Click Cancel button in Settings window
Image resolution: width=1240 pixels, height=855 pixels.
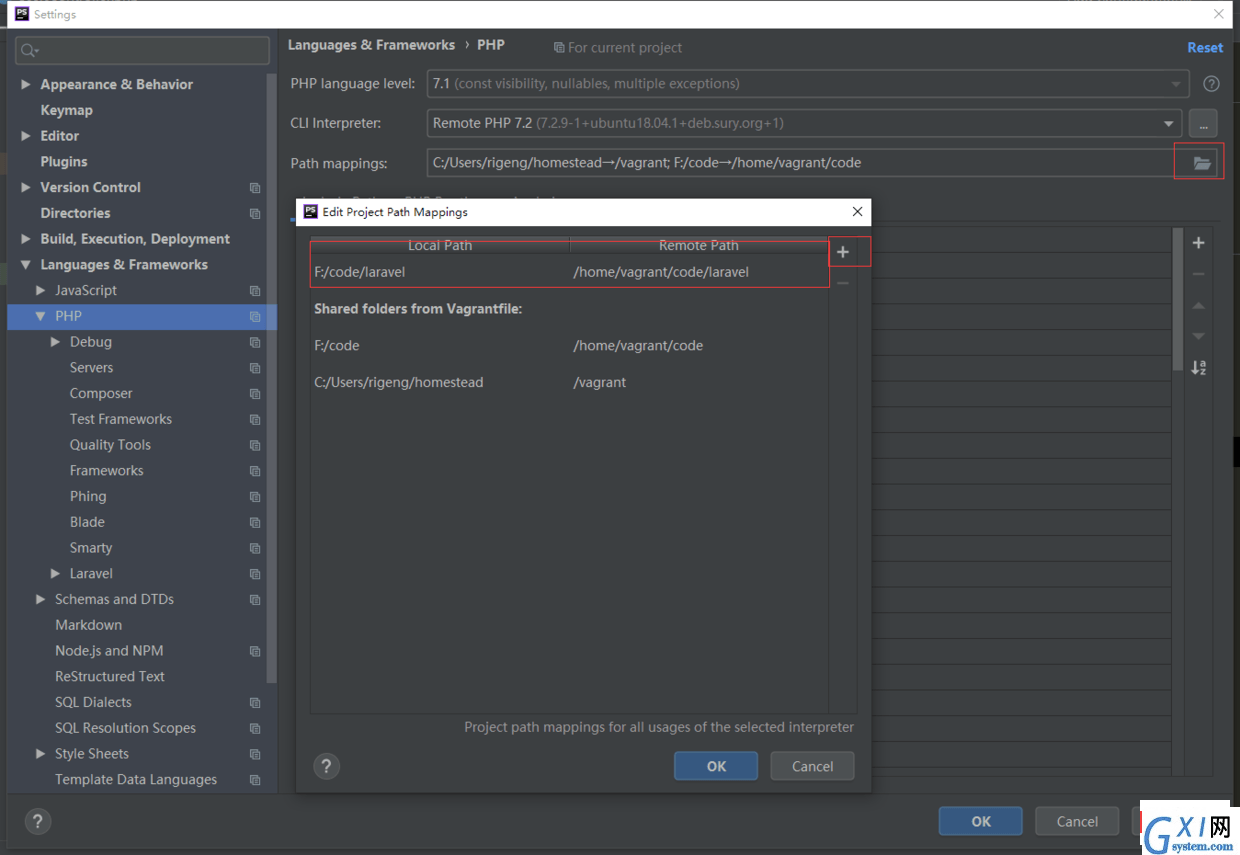(x=1077, y=822)
